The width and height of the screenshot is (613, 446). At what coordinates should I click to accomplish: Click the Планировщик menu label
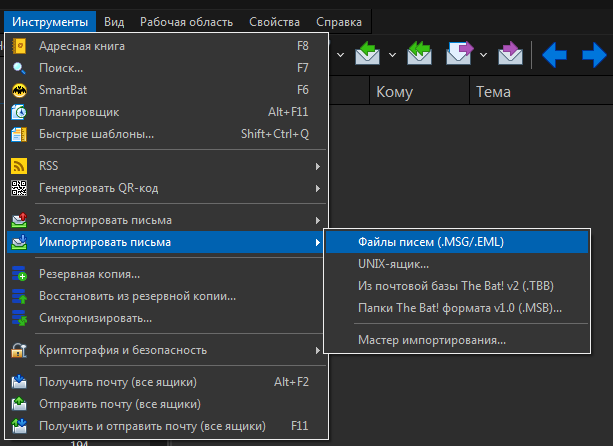point(79,112)
